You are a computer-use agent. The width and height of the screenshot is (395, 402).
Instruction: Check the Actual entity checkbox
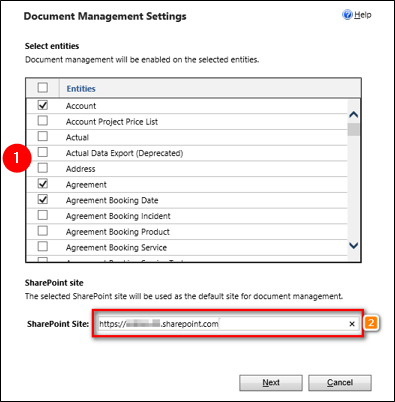tap(43, 136)
